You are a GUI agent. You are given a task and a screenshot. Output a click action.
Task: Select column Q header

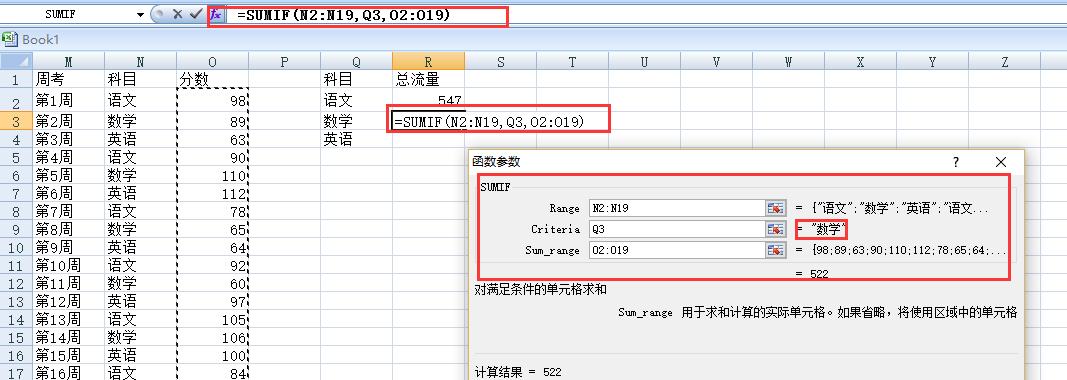click(x=357, y=61)
